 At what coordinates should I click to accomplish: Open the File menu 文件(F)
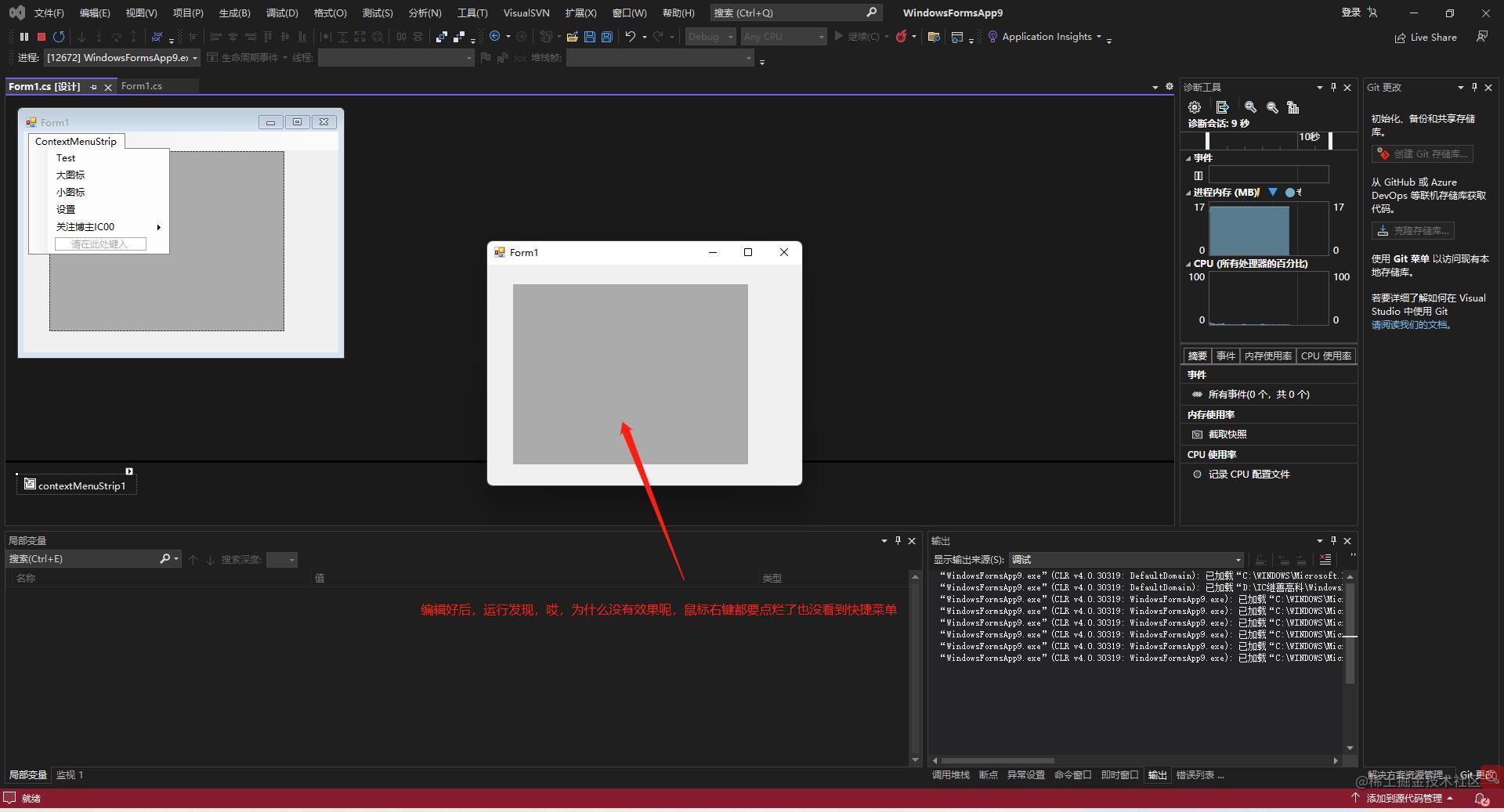pos(49,13)
